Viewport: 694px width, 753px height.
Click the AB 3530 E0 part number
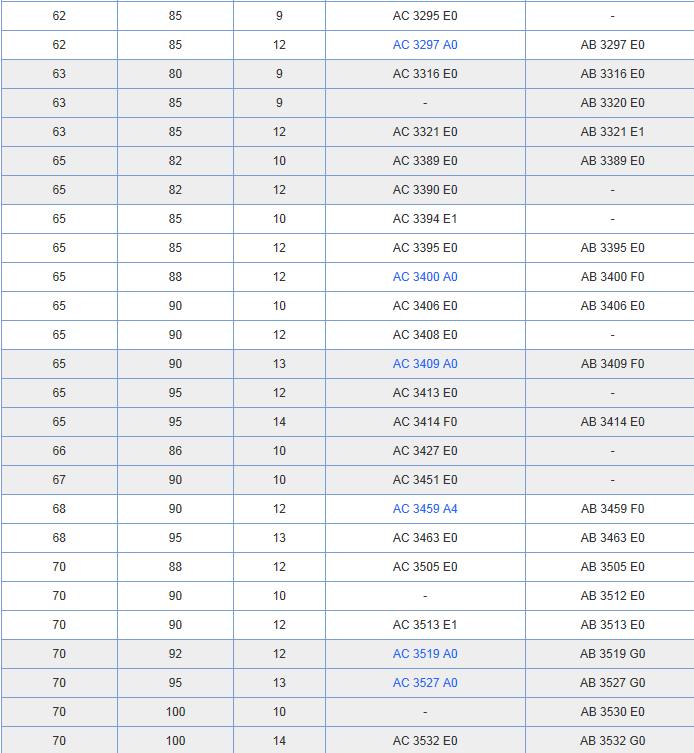[612, 712]
